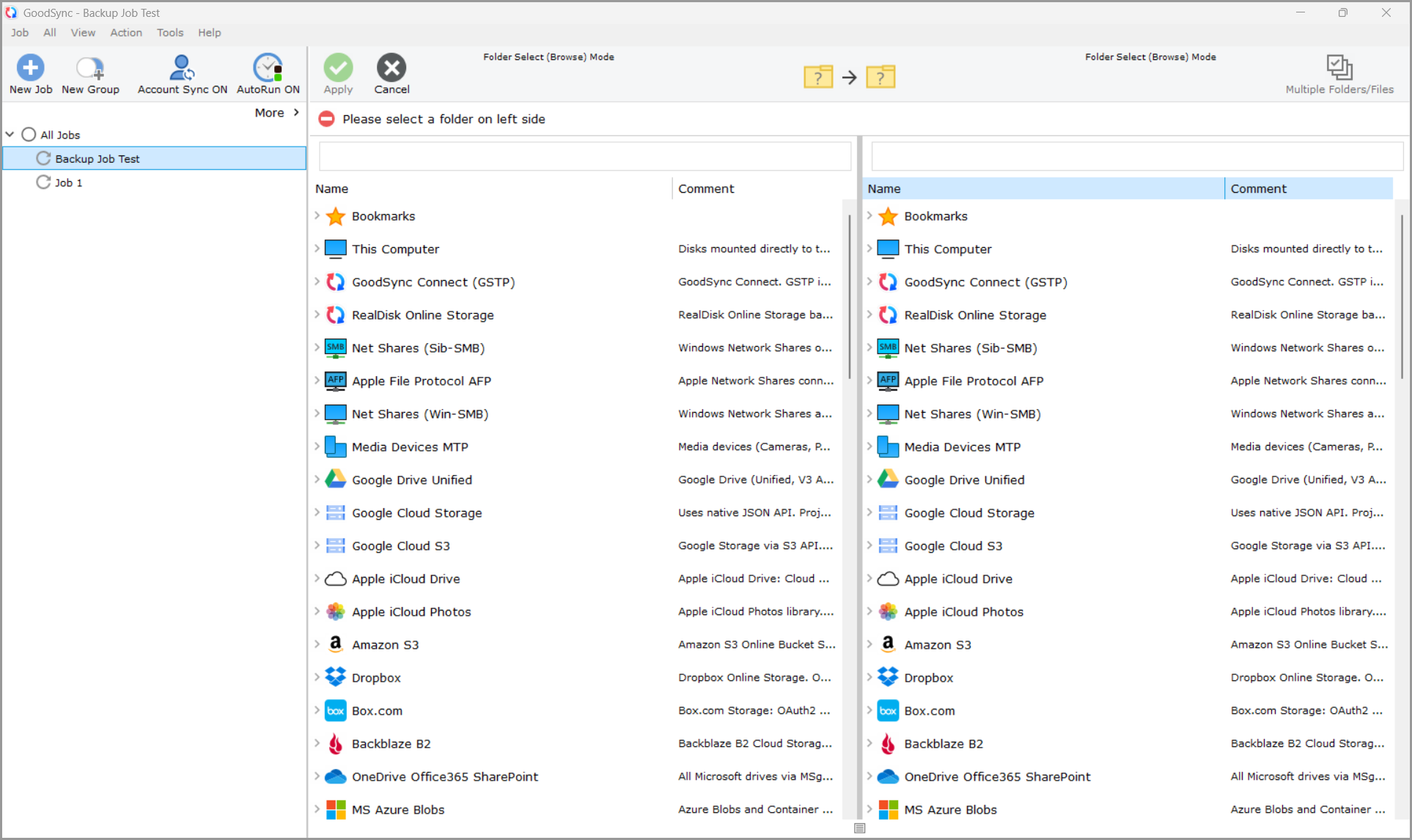Expand Net Shares (Win-SMB) in left pane
The image size is (1412, 840).
click(x=317, y=413)
